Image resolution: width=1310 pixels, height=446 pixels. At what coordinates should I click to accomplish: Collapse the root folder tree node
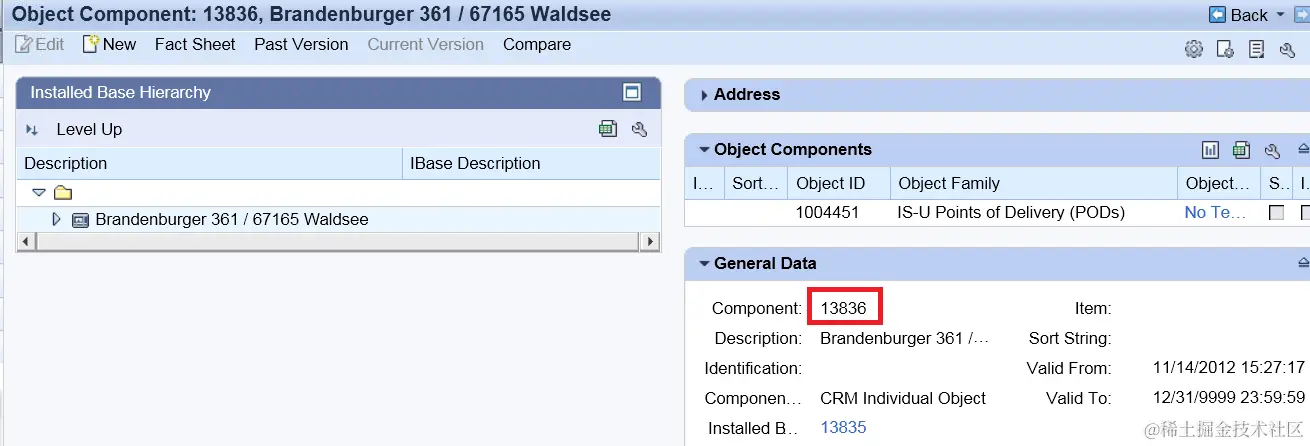pyautogui.click(x=39, y=192)
